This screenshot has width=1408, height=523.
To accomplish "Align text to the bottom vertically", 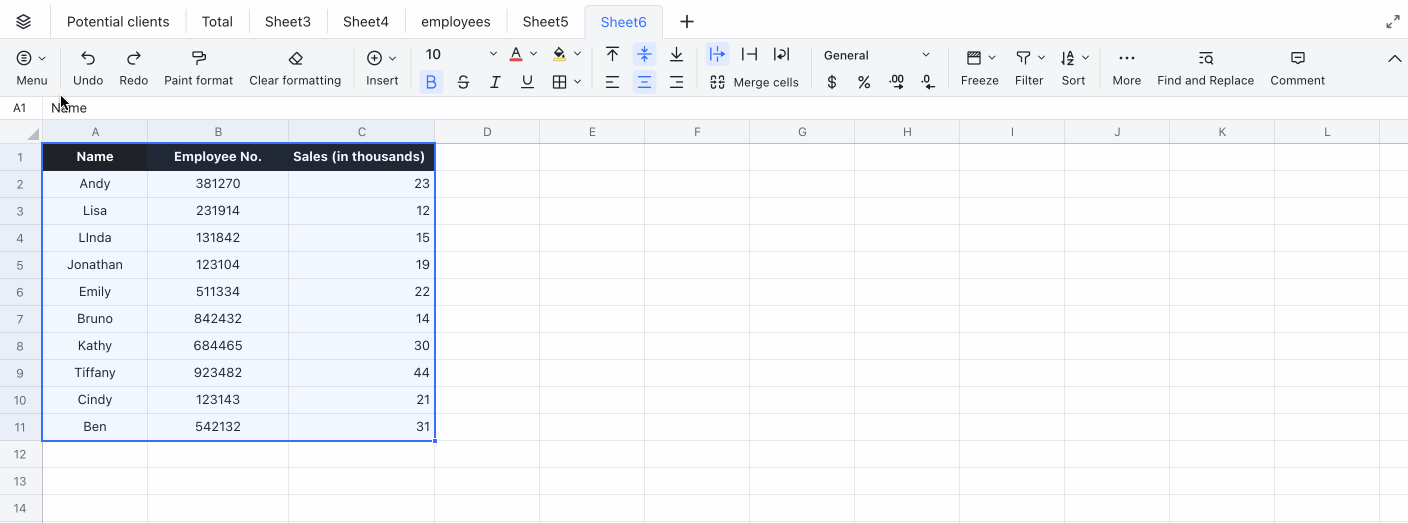I will coord(676,54).
